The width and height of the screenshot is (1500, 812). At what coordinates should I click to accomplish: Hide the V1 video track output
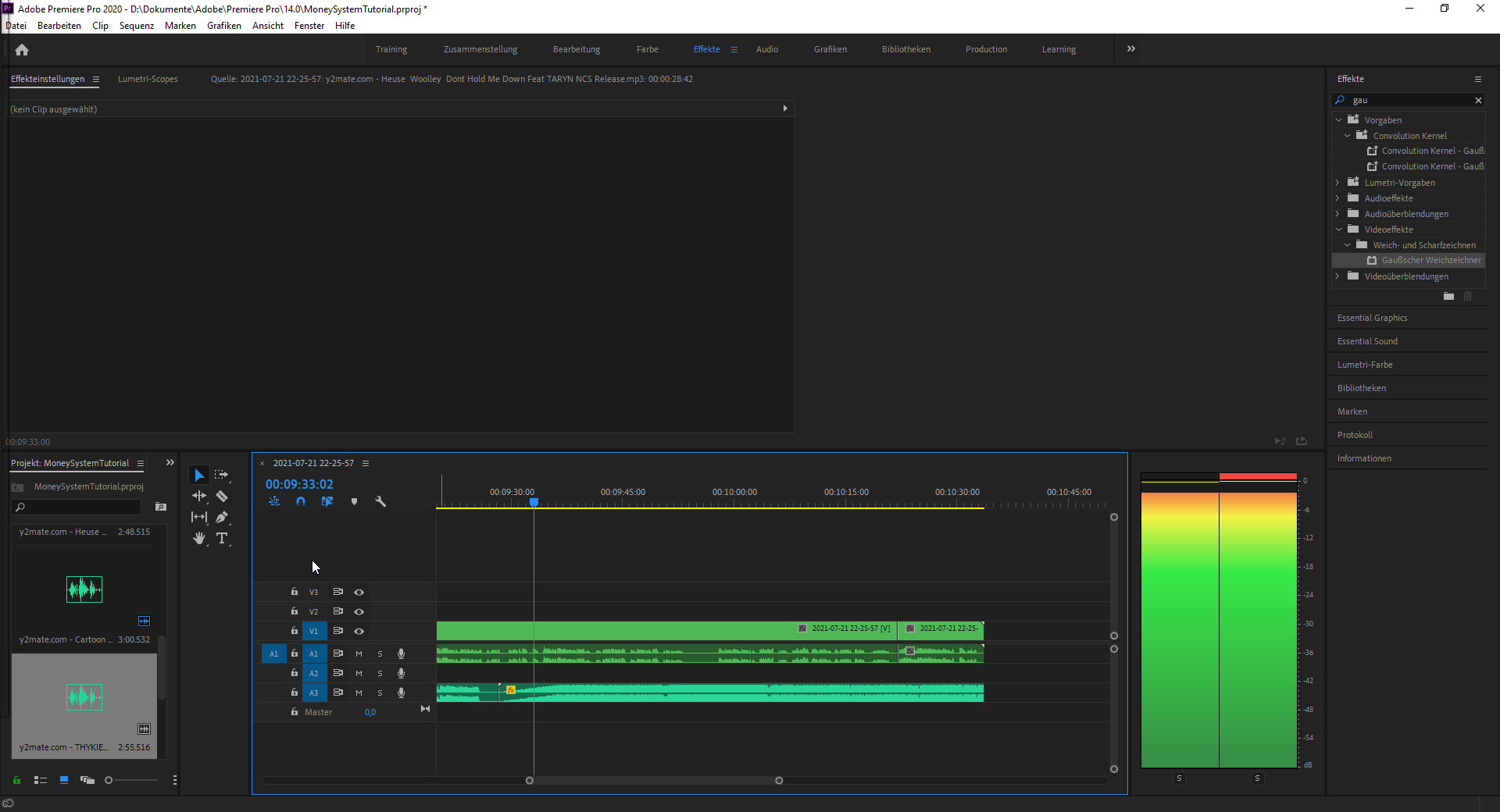[x=359, y=631]
